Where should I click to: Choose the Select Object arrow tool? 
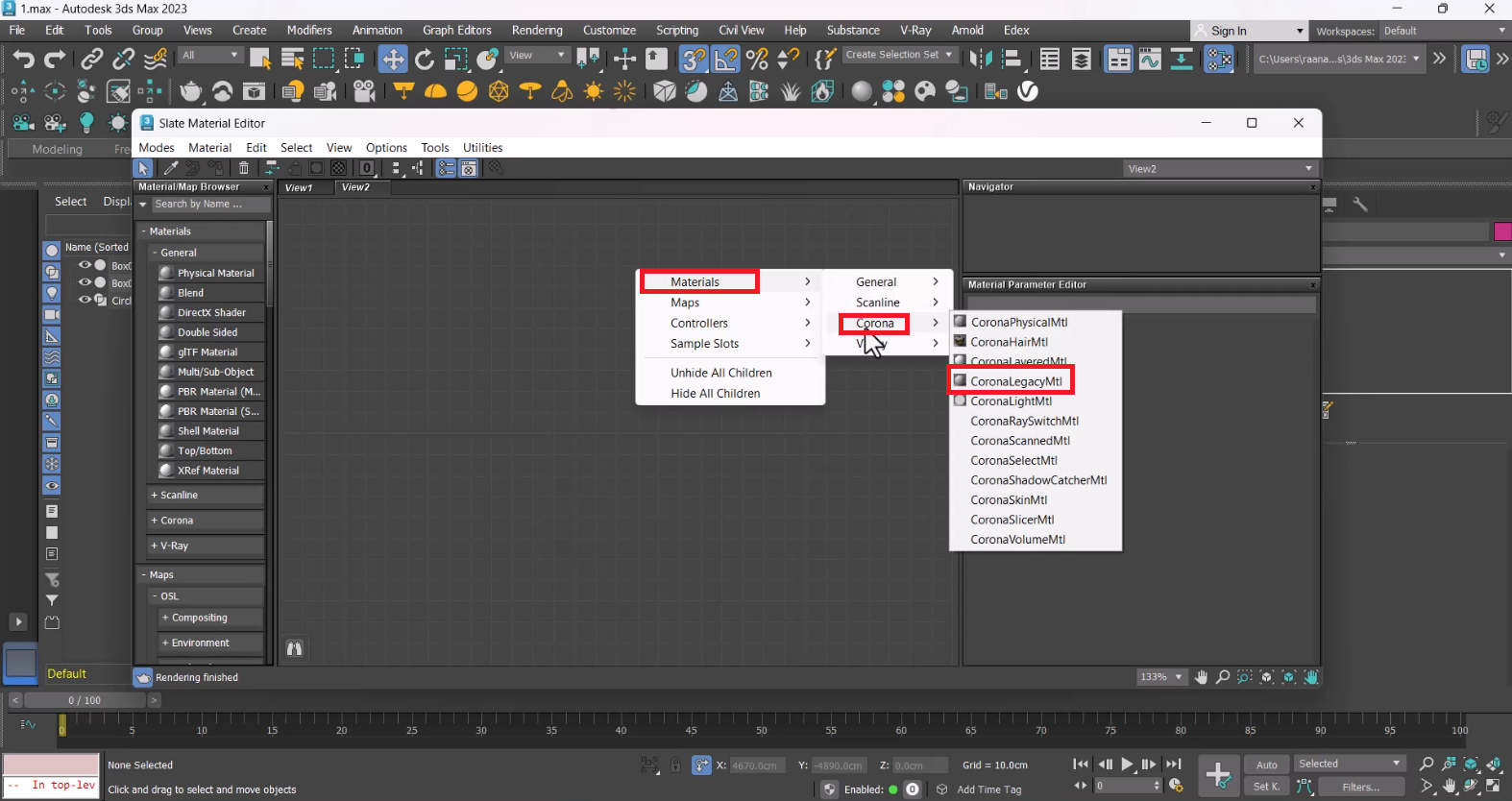[260, 60]
